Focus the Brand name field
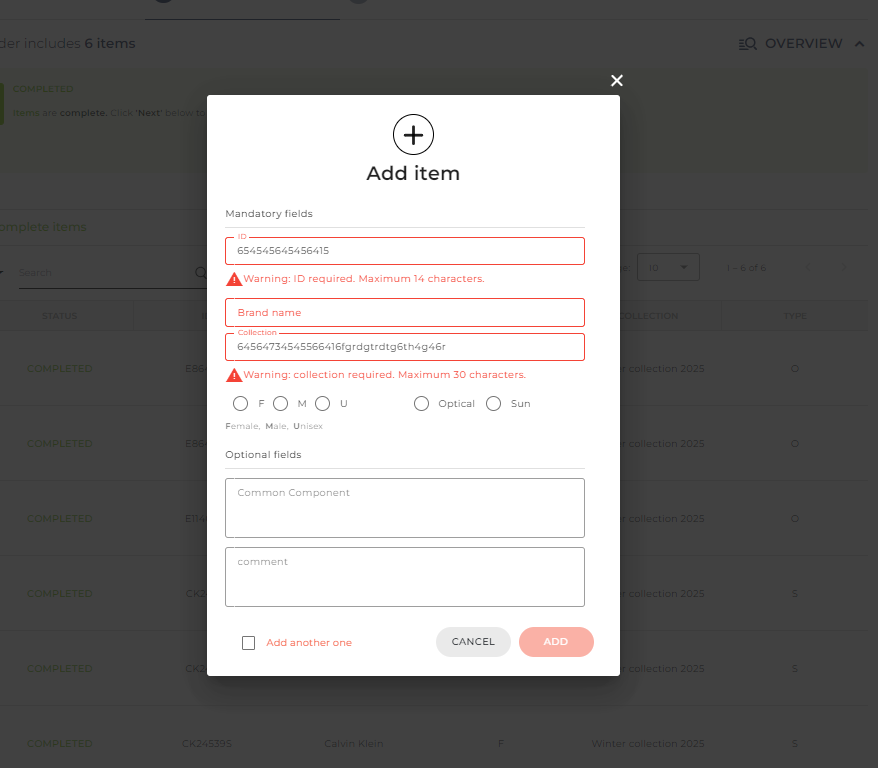This screenshot has height=768, width=878. click(405, 312)
